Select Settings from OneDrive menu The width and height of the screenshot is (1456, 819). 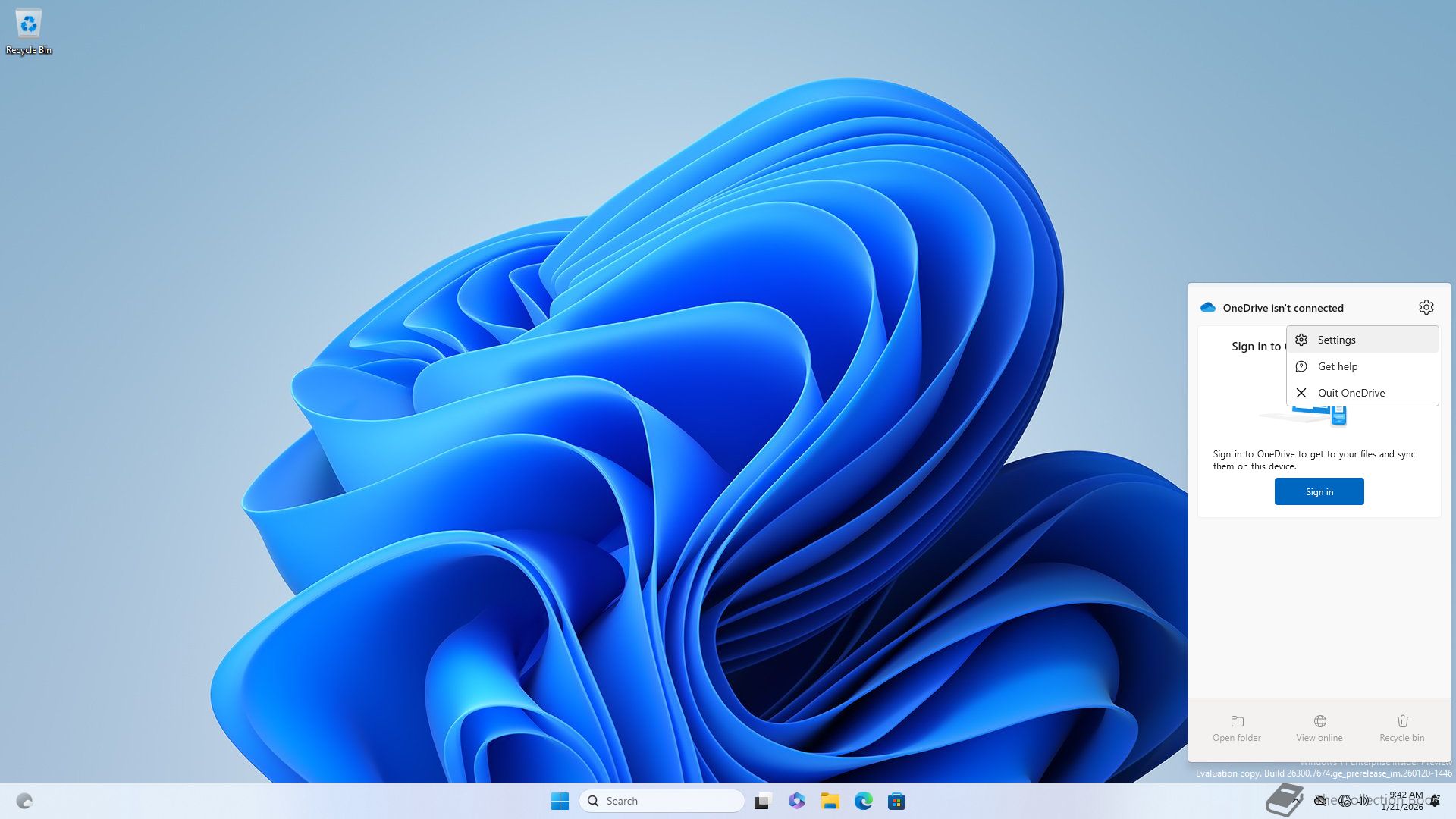click(x=1336, y=340)
